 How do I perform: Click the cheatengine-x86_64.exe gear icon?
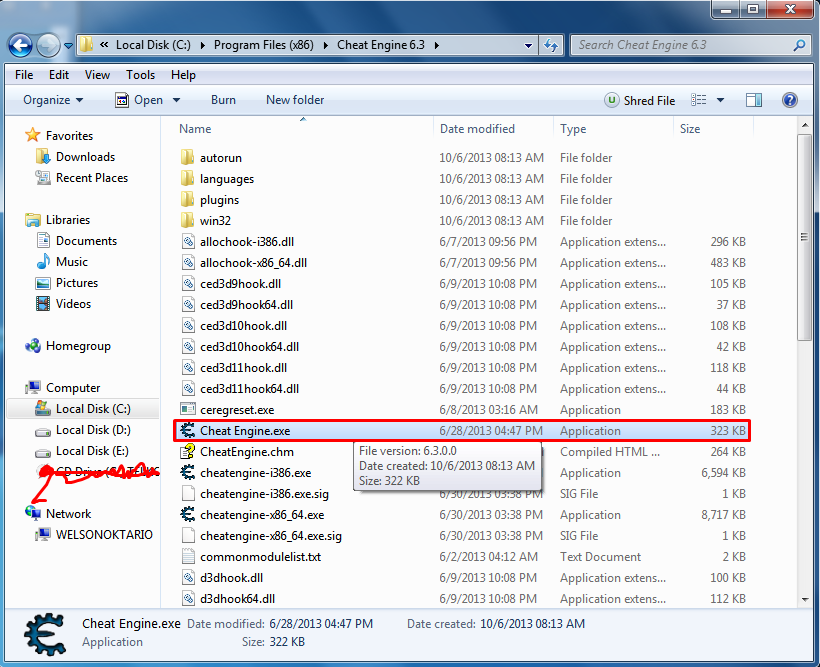click(187, 515)
